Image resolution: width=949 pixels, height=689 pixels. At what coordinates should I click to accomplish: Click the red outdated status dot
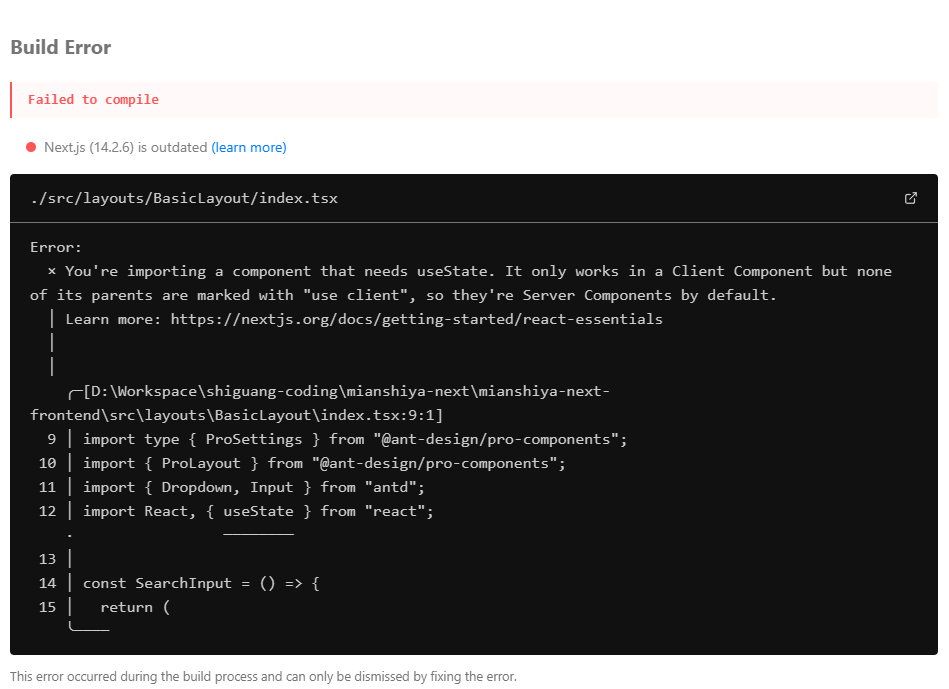pyautogui.click(x=31, y=147)
